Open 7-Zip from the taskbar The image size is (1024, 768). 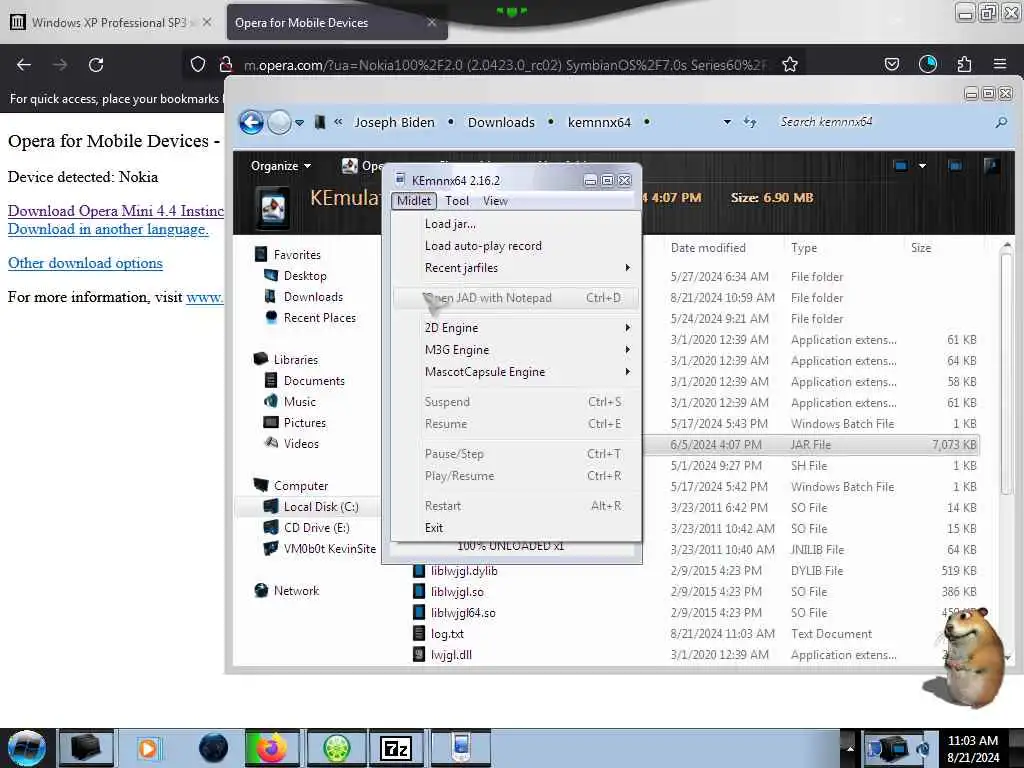pos(396,748)
